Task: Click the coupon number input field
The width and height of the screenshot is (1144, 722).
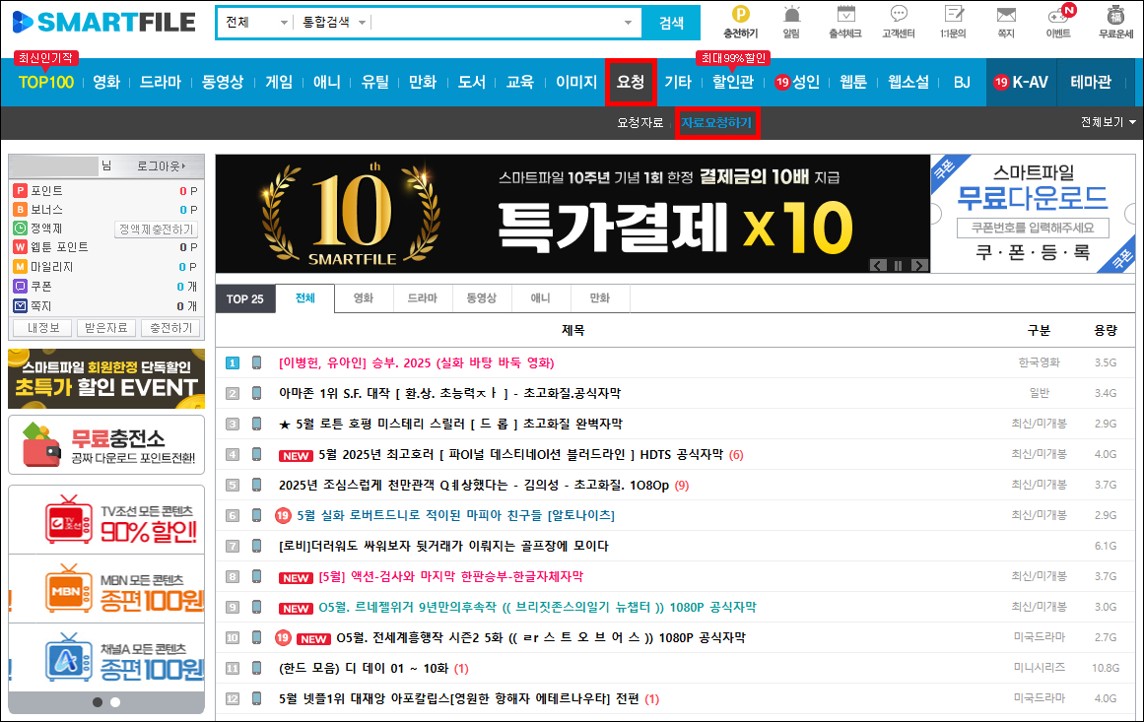Action: (1033, 228)
